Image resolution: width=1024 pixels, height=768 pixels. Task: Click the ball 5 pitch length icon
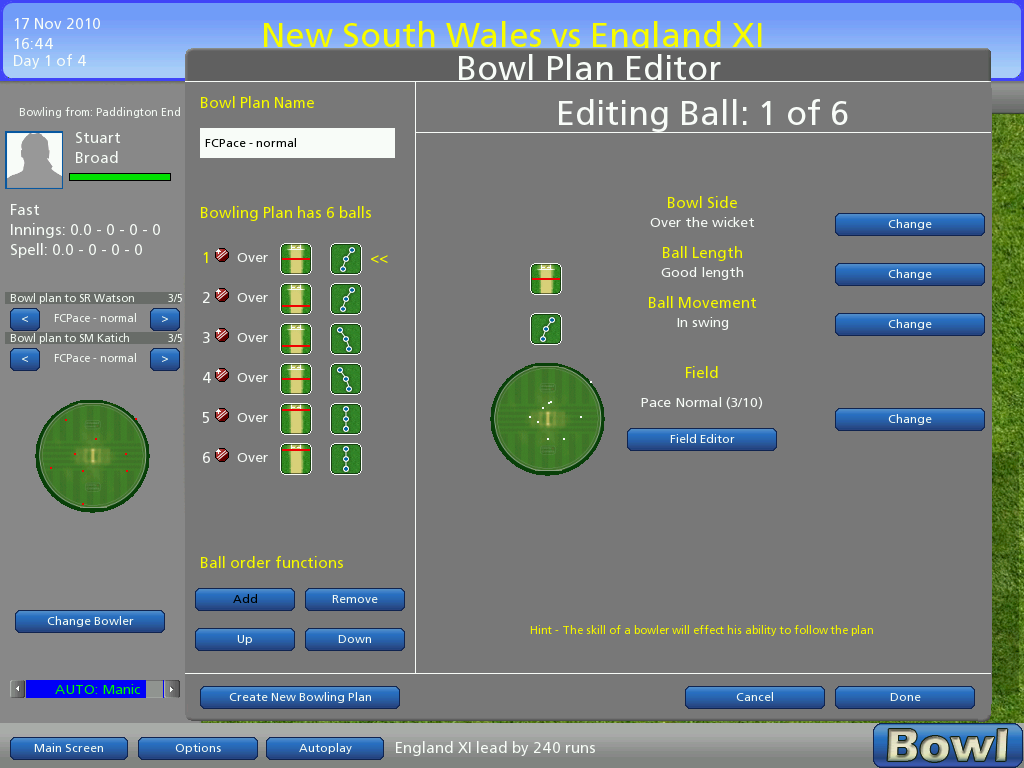296,419
